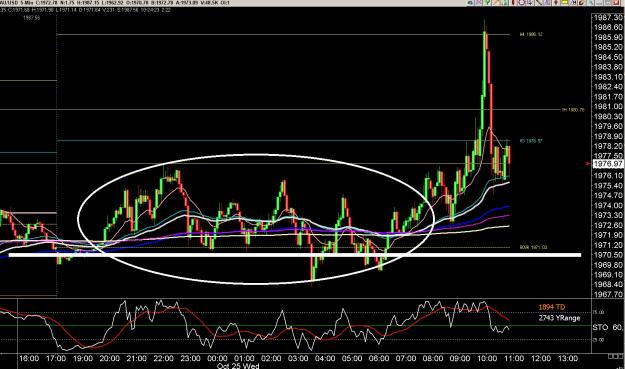Viewport: 625px width, 369px height.
Task: Click the 1975.40 price axis label
Action: coord(608,186)
